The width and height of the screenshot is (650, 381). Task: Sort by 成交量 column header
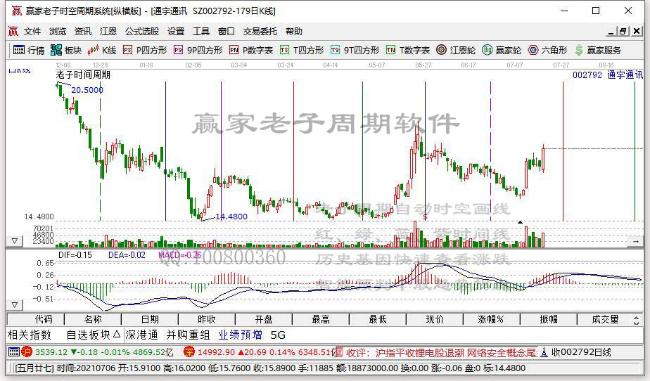coord(605,319)
